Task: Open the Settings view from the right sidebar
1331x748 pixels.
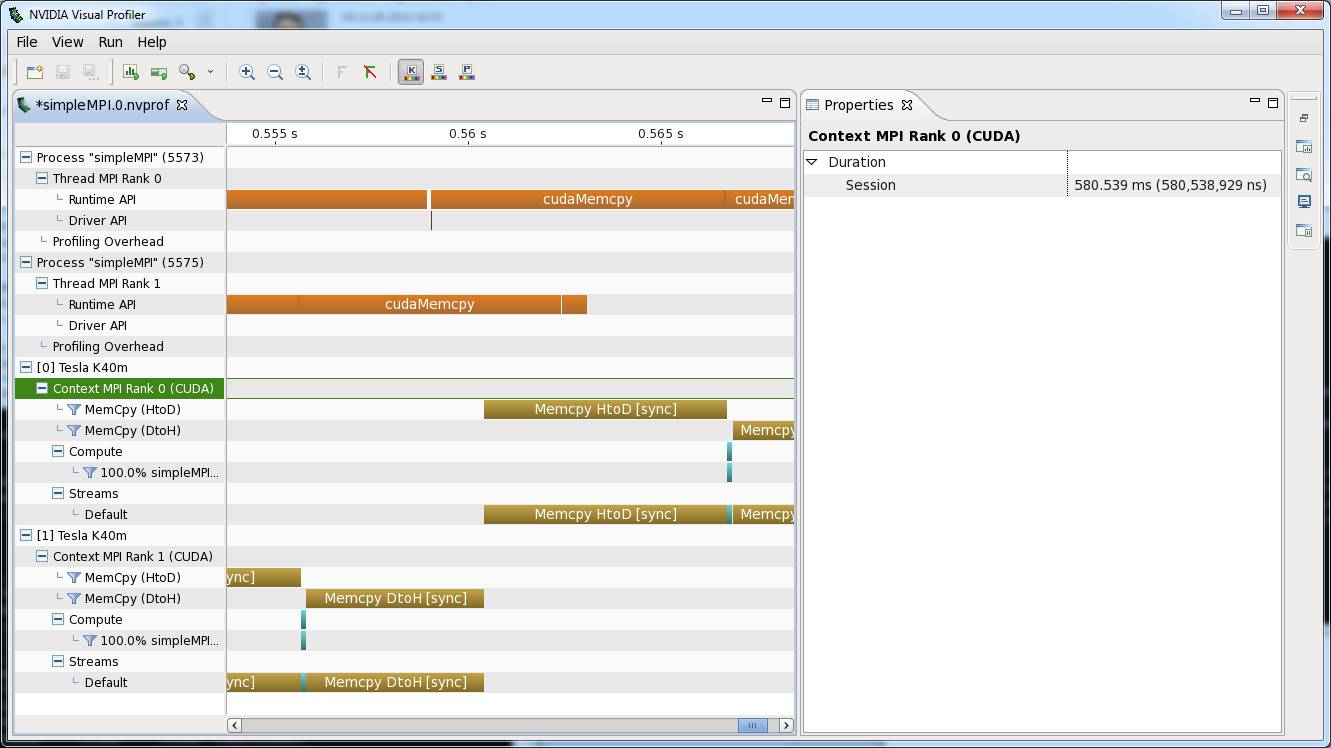Action: pos(1303,229)
